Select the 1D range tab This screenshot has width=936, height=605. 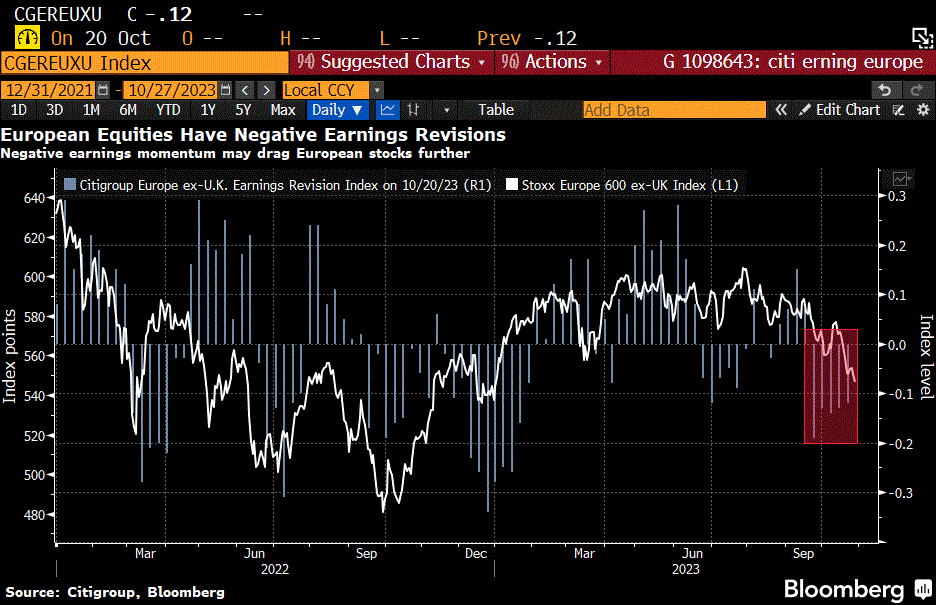click(x=19, y=110)
